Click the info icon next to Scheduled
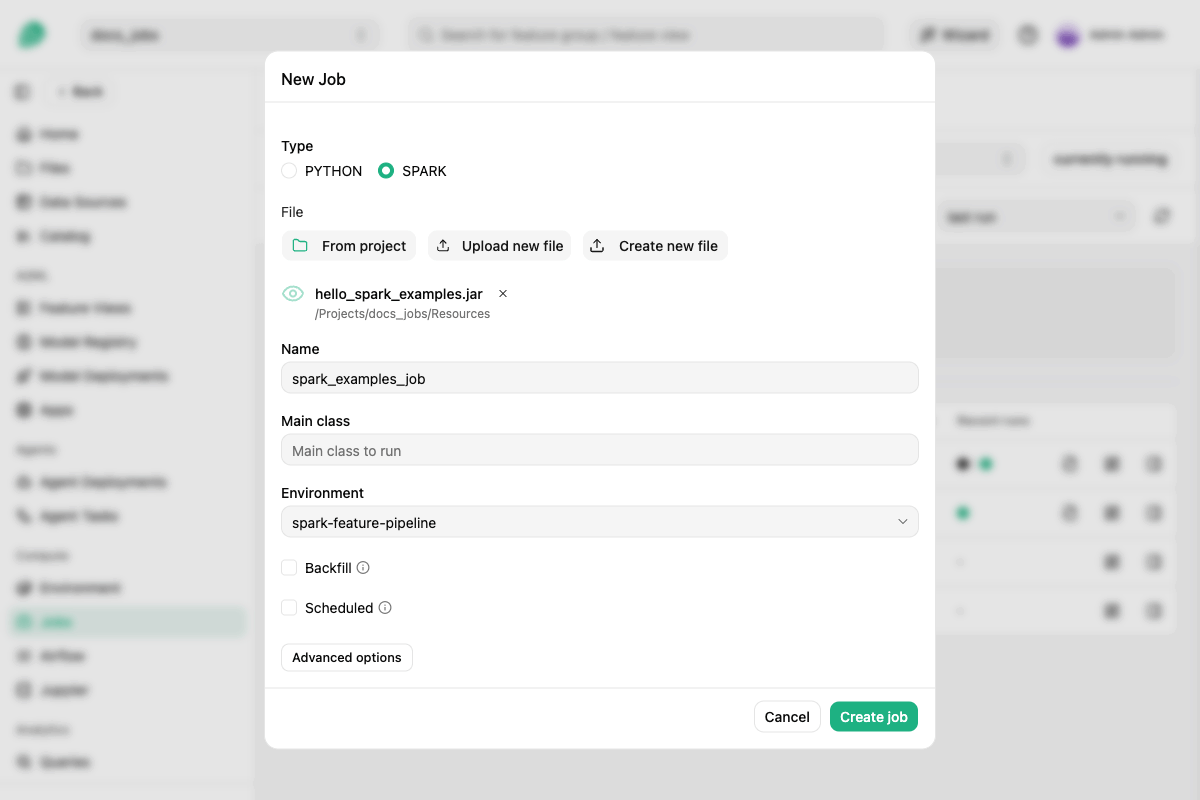 (385, 608)
